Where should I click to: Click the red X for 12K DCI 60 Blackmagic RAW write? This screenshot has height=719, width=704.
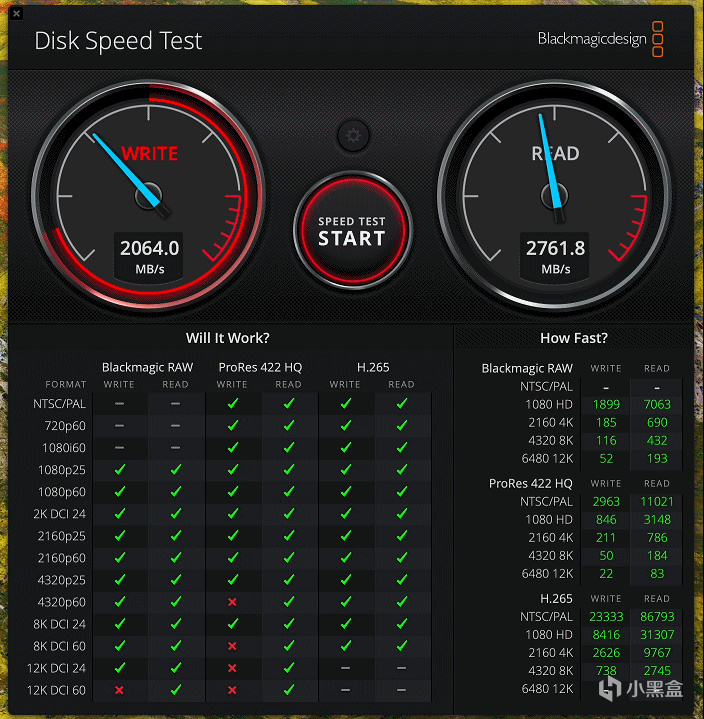[119, 690]
